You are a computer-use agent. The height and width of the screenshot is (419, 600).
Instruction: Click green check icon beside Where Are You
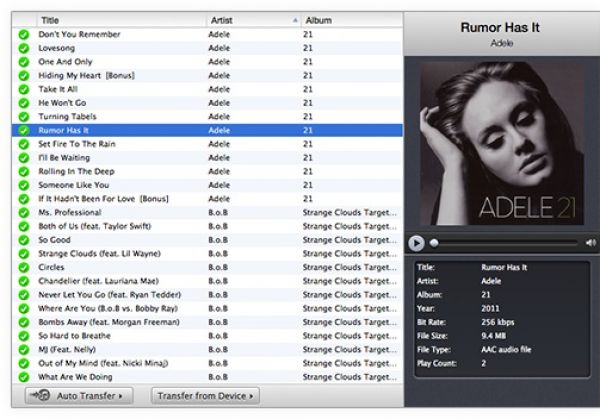(24, 309)
